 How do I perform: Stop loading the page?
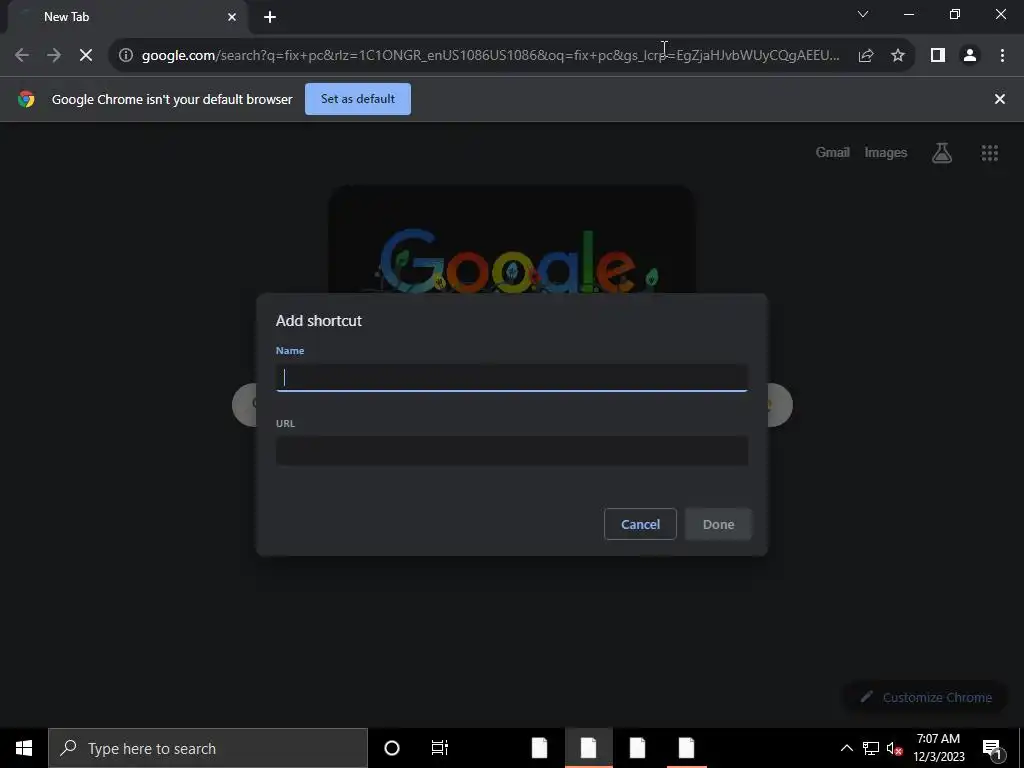[x=86, y=56]
